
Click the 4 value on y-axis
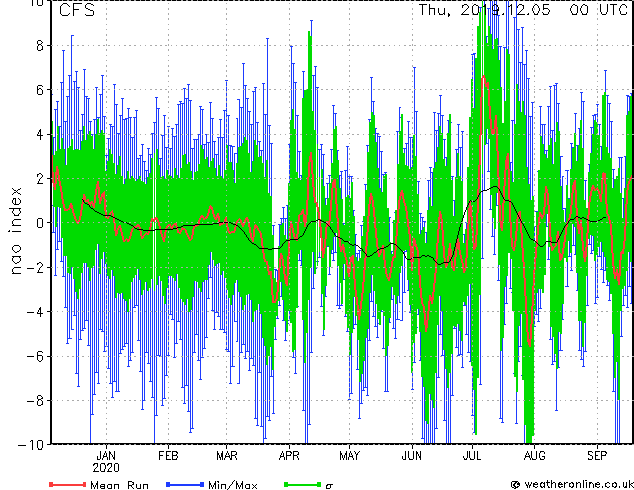click(40, 134)
